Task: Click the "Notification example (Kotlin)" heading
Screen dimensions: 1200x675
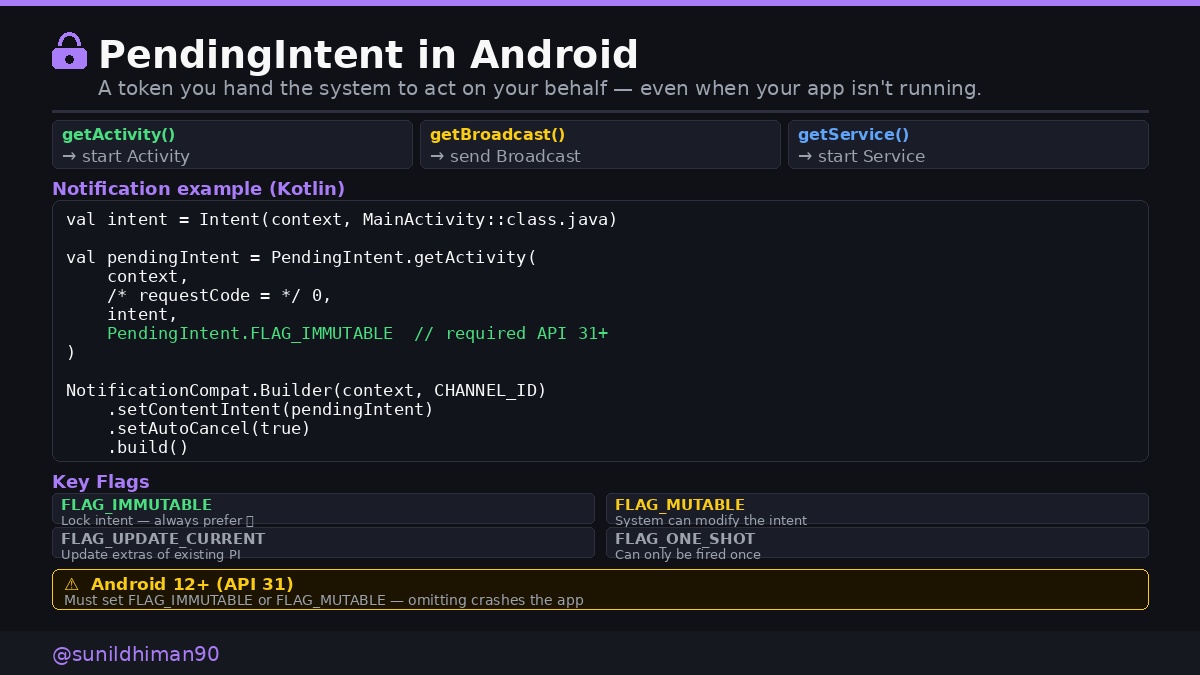Action: (x=198, y=189)
